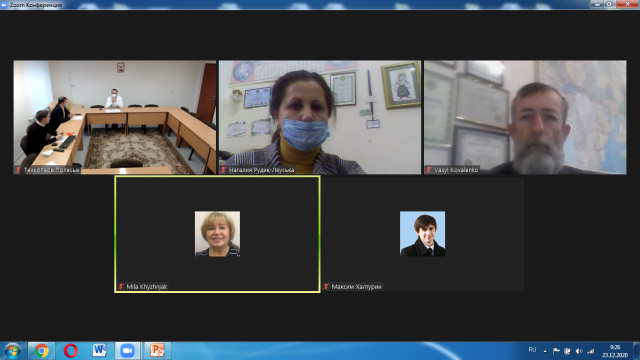The image size is (640, 360).
Task: Open Google Chrome from the taskbar
Action: (41, 351)
